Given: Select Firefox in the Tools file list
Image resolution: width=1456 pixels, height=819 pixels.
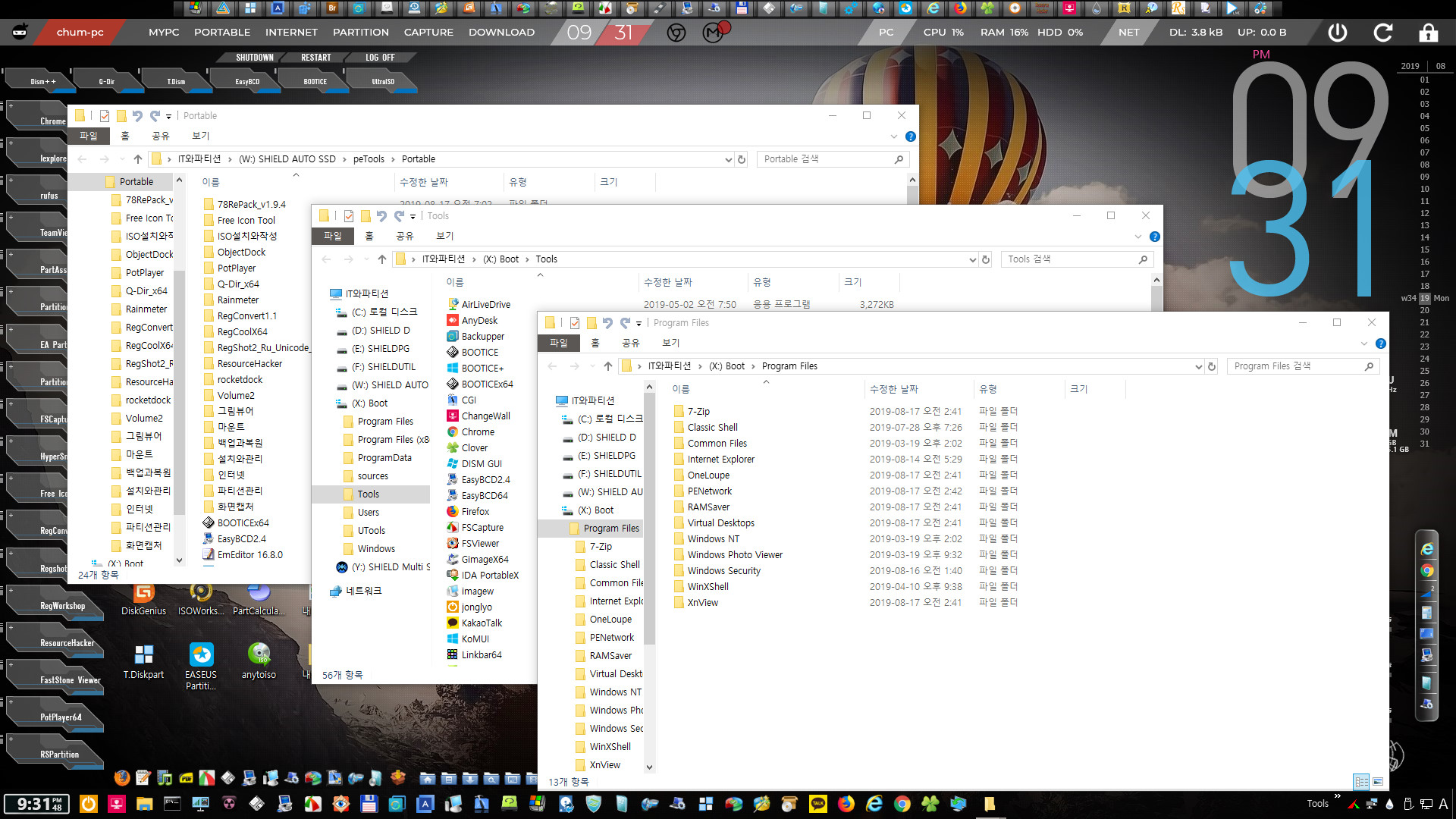Looking at the screenshot, I should click(468, 511).
